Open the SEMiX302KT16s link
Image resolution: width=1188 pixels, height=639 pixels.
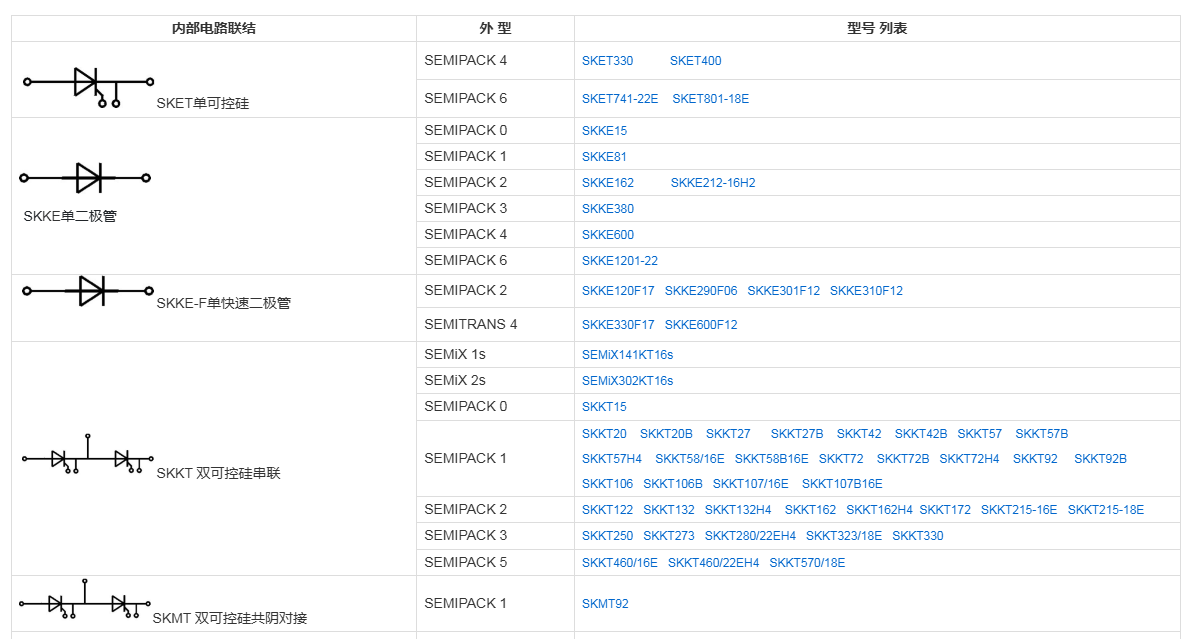627,381
